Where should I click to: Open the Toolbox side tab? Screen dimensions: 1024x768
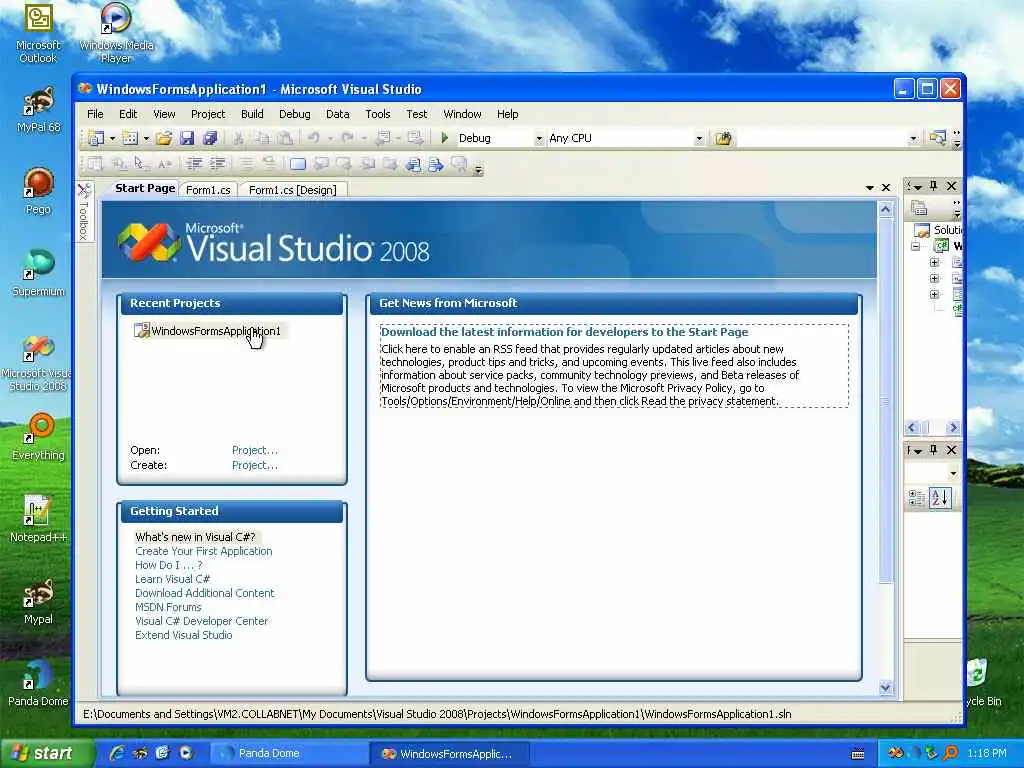pos(84,213)
